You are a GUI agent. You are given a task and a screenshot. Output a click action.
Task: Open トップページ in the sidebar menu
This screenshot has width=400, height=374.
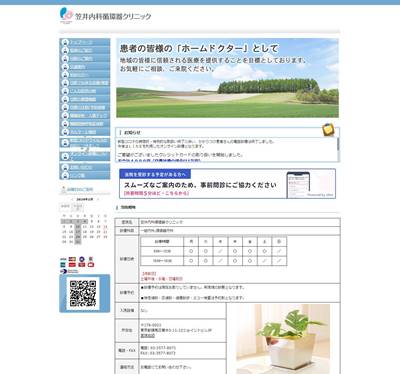coord(85,42)
